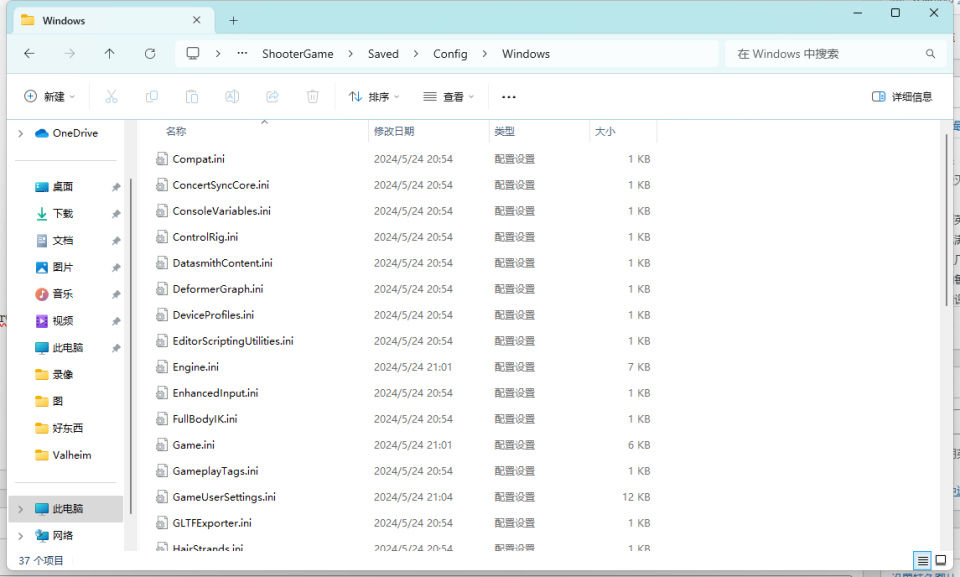The image size is (960, 577).
Task: Open chevron dropdown after ShooterGame breadcrumb
Action: click(x=350, y=54)
